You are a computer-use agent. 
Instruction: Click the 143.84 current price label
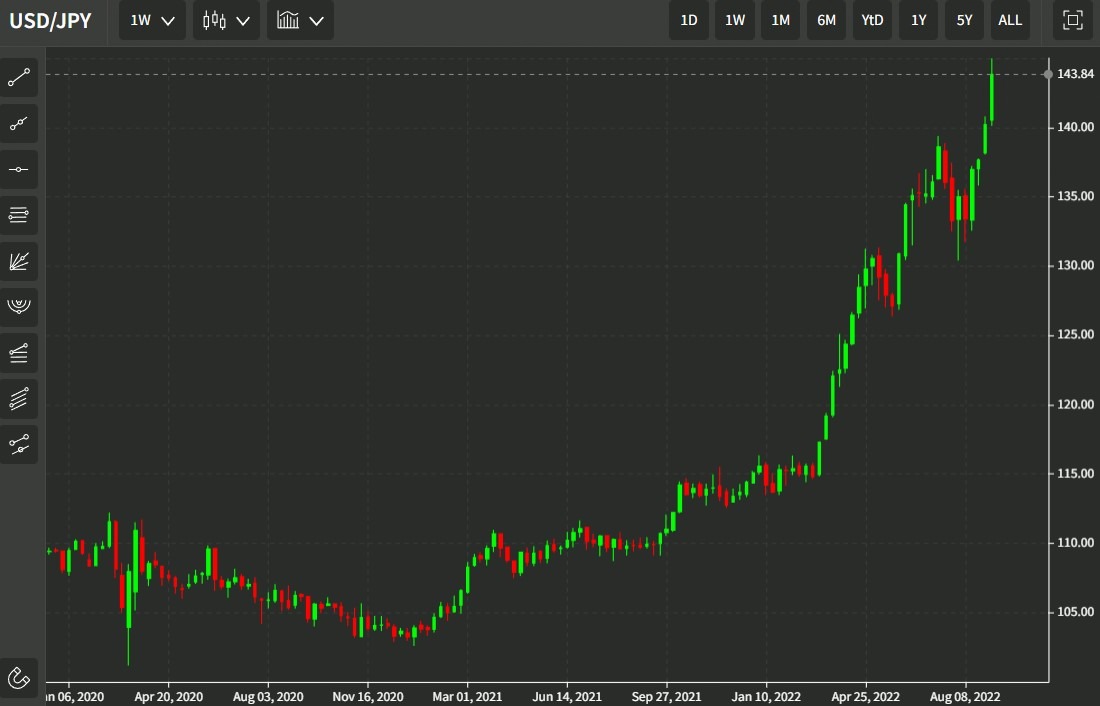(x=1075, y=74)
